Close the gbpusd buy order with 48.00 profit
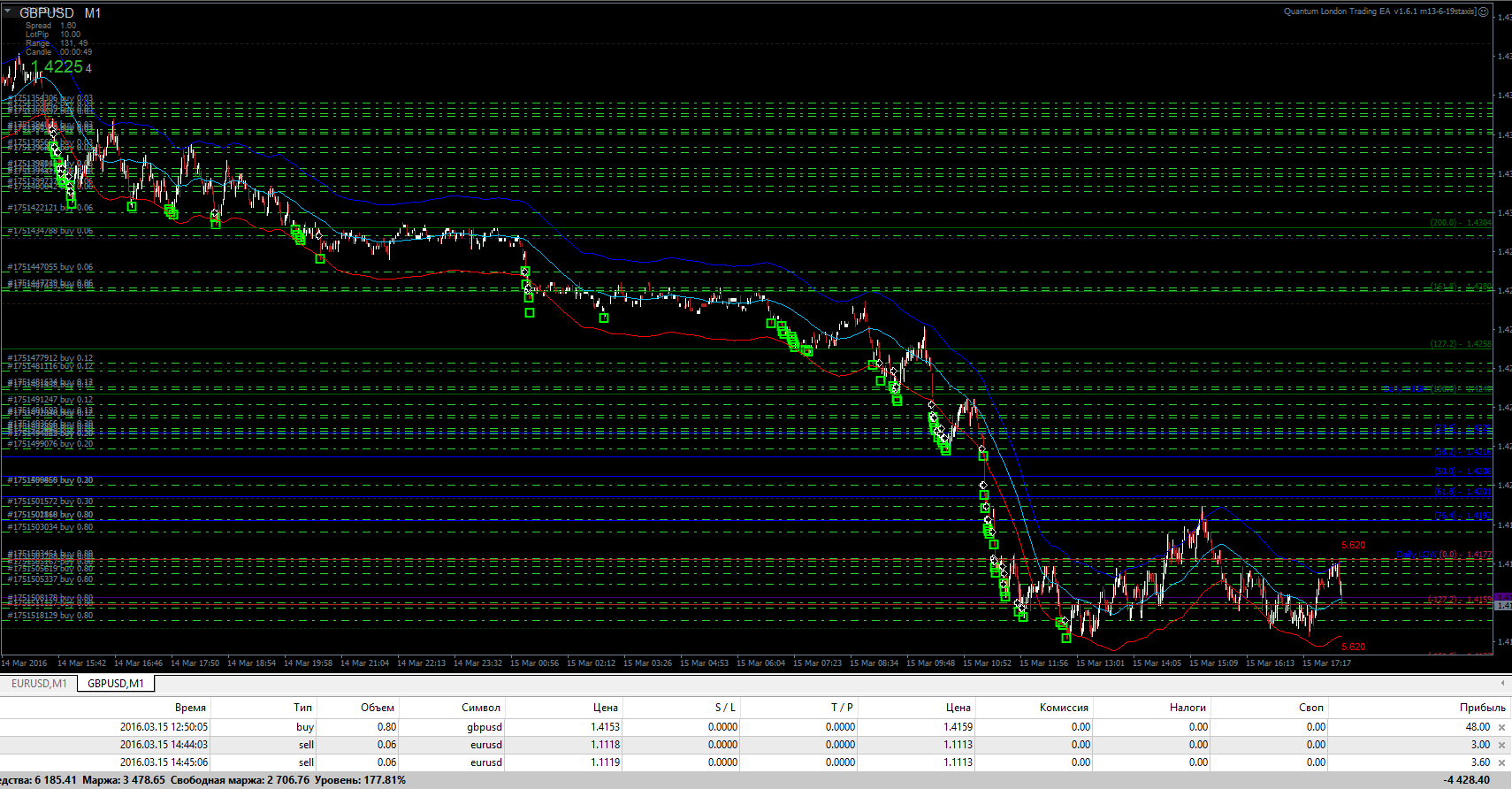 tap(1501, 728)
